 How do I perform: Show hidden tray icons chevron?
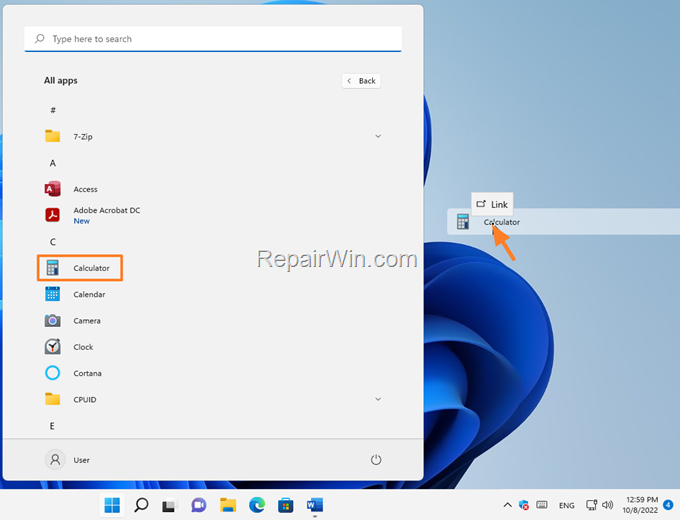[x=507, y=505]
